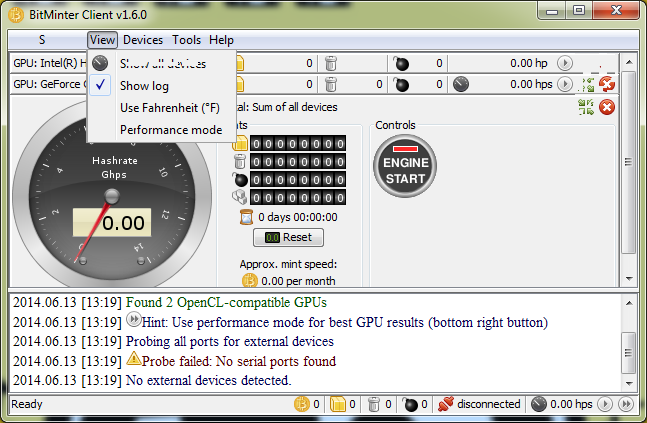647x423 pixels.
Task: Reset the statistics counters
Action: pos(288,237)
